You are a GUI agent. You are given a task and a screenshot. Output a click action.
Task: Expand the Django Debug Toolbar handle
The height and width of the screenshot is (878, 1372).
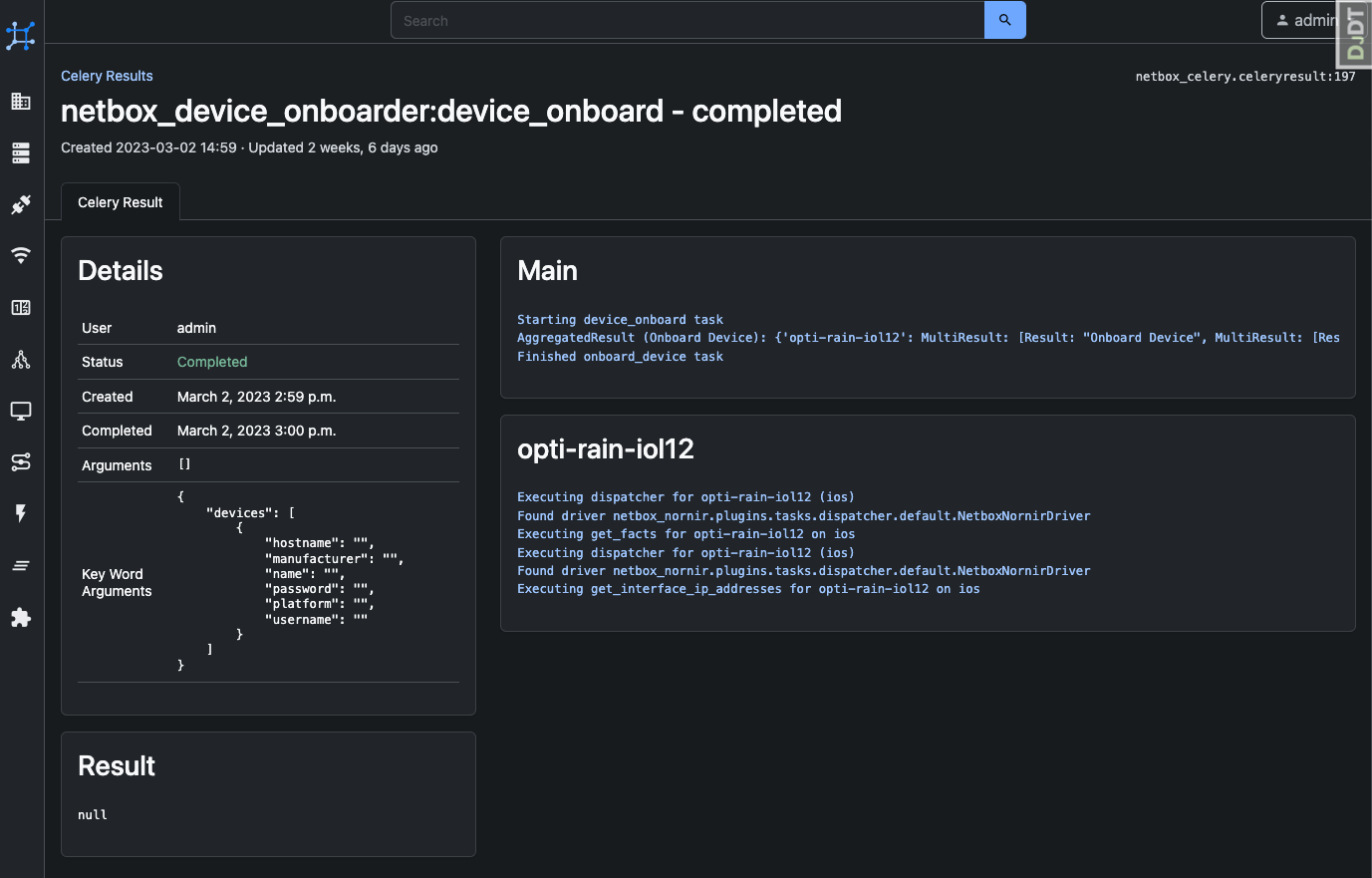1355,33
